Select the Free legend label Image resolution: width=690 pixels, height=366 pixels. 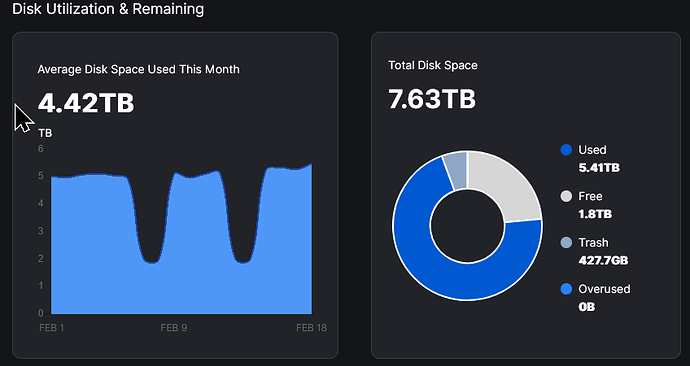(590, 196)
